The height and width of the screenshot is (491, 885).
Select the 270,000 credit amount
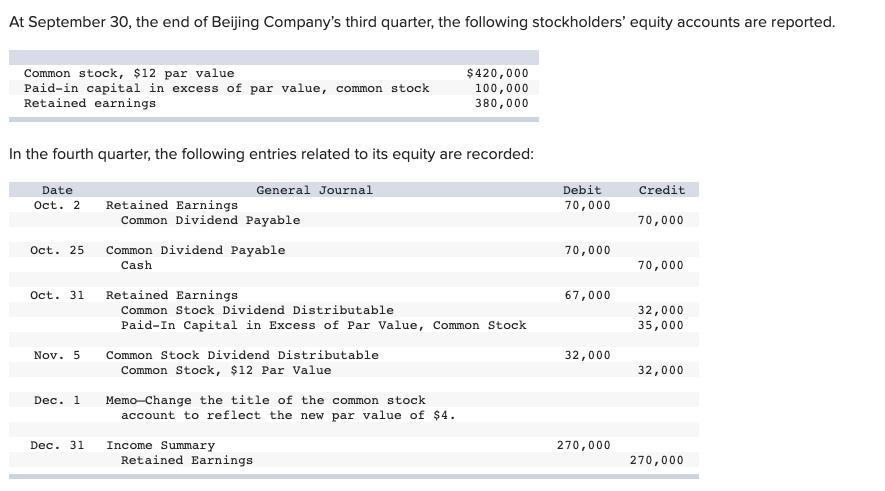click(x=656, y=461)
